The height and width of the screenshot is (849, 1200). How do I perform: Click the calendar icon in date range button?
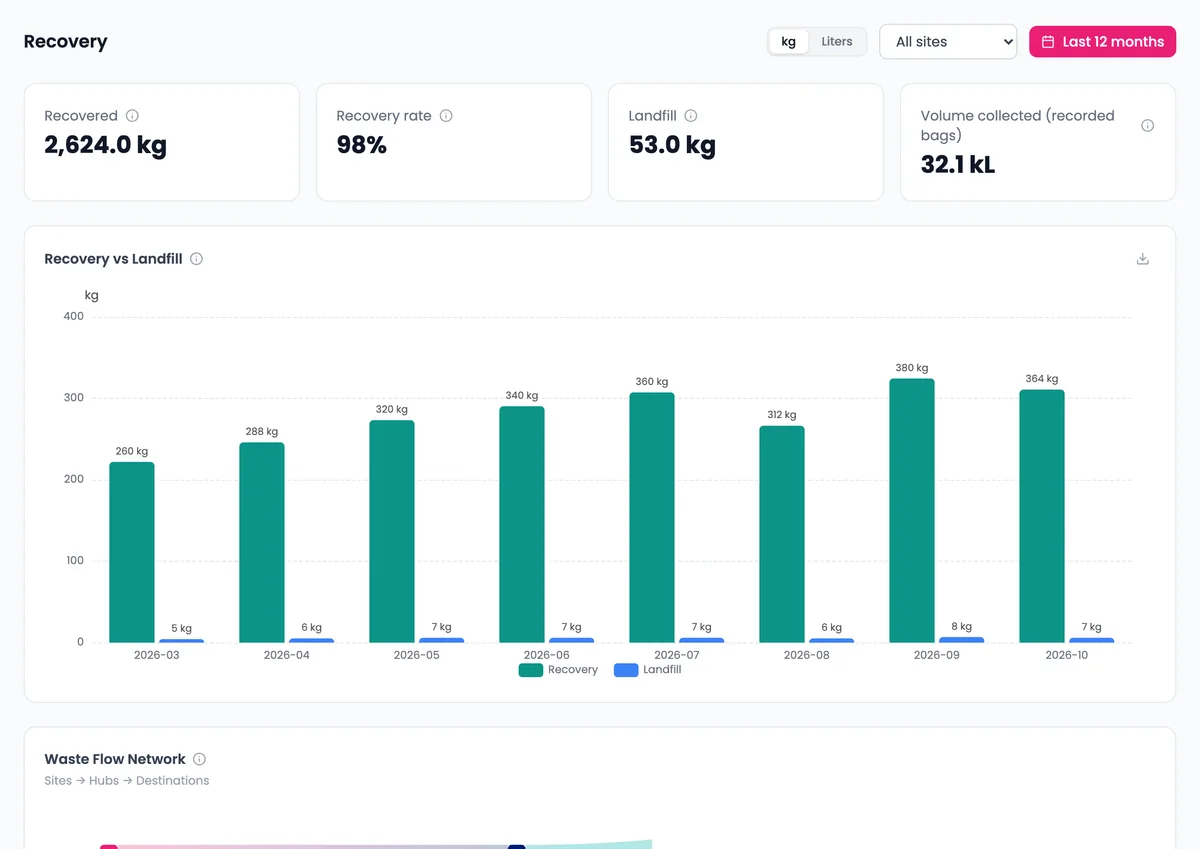point(1048,42)
